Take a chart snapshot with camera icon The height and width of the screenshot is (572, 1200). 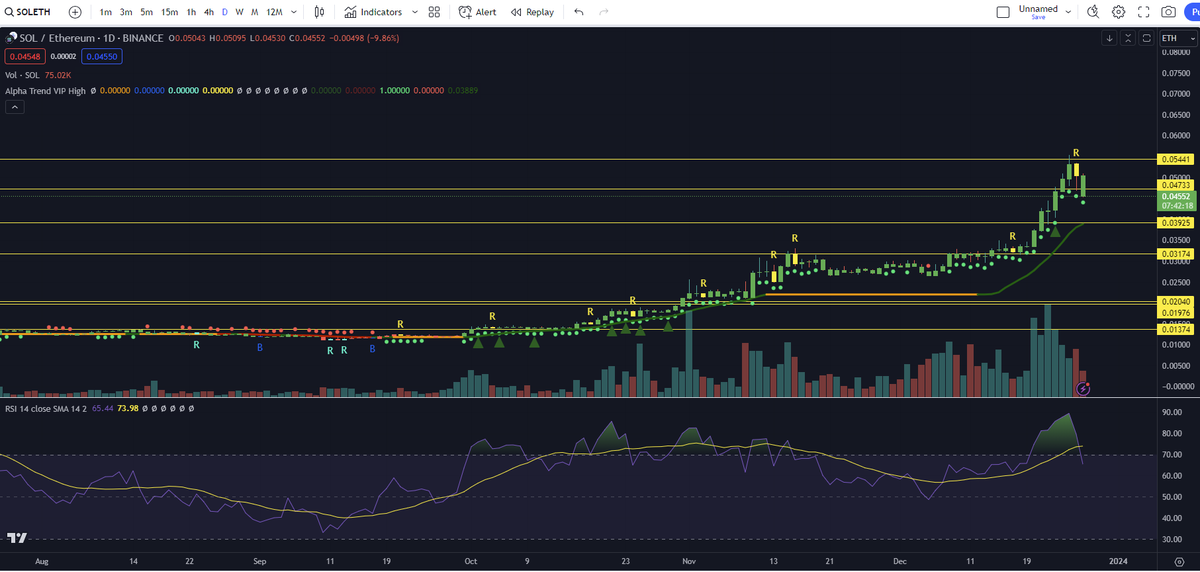coord(1168,12)
